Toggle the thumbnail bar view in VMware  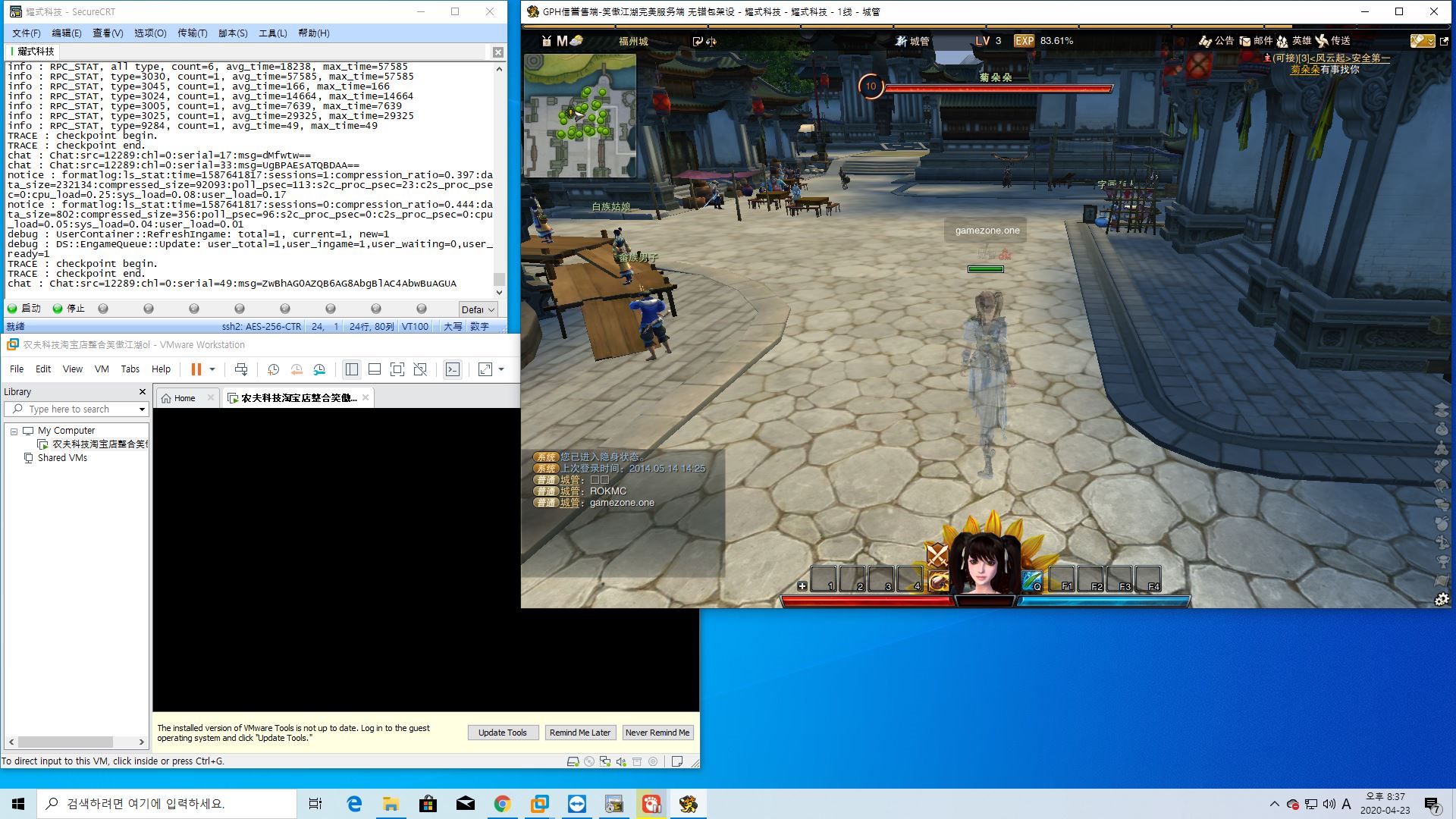[374, 369]
